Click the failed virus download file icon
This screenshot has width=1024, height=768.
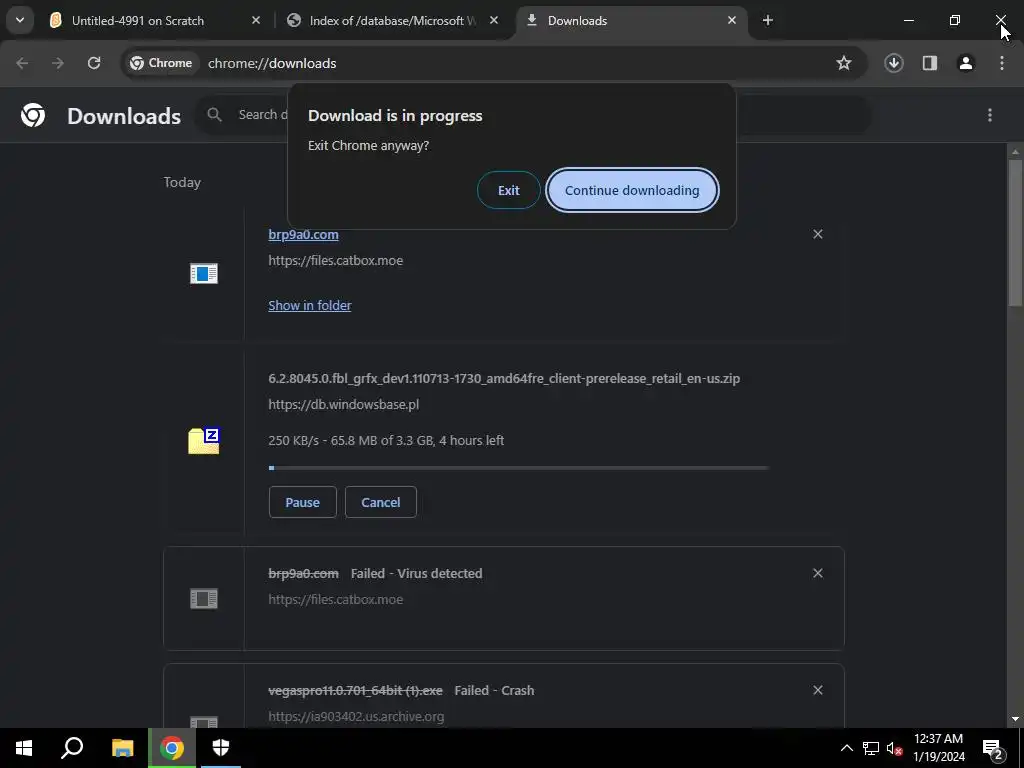click(x=204, y=598)
